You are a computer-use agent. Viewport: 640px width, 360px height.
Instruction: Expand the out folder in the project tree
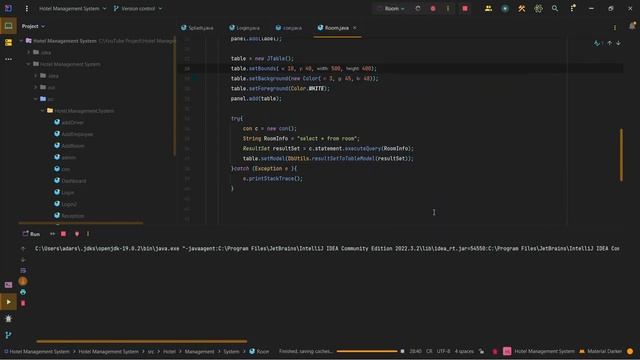click(36, 87)
